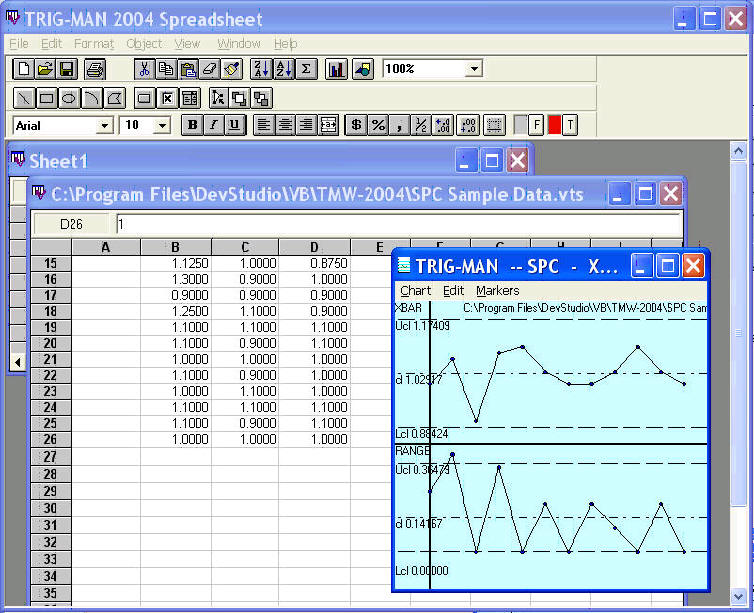Set cell border with the dashed box icon
Image resolution: width=754 pixels, height=613 pixels.
494,125
